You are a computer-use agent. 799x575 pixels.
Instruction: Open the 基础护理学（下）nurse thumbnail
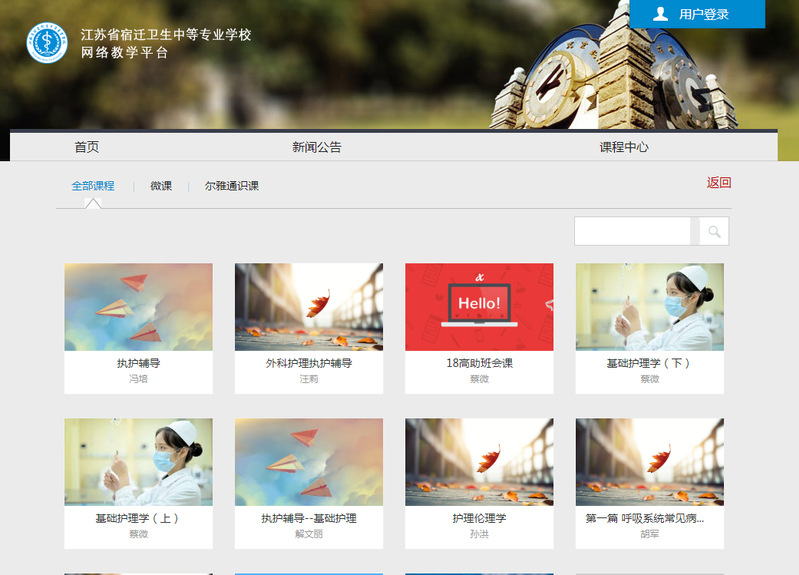[650, 307]
